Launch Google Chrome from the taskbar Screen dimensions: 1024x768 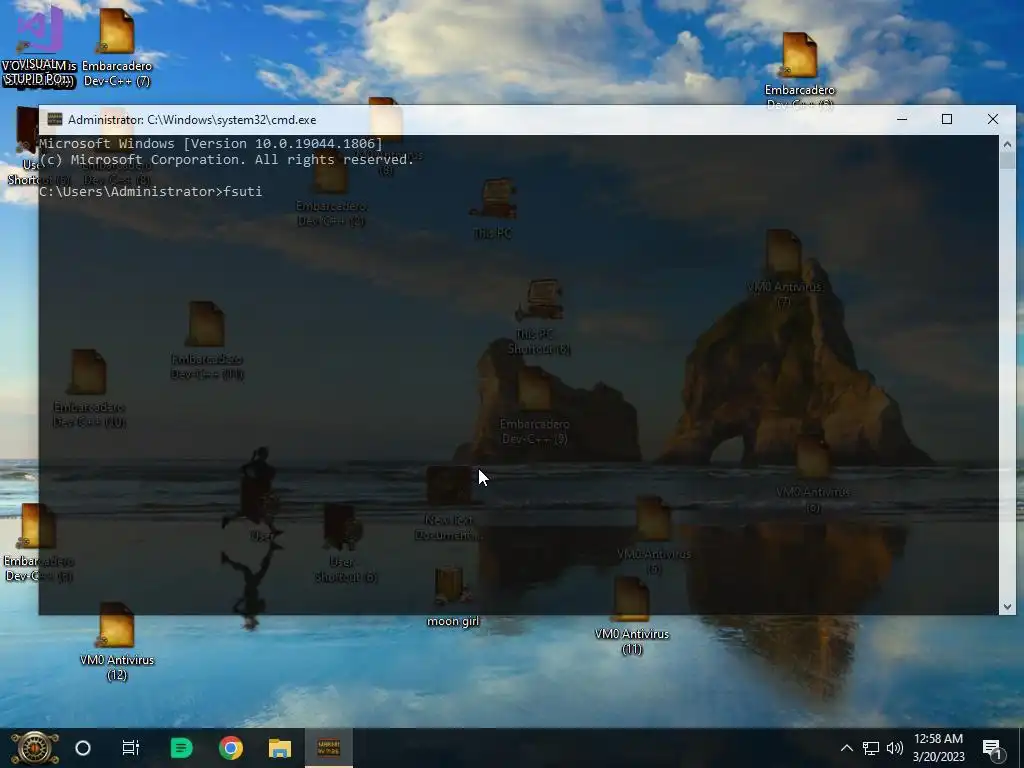tap(231, 748)
